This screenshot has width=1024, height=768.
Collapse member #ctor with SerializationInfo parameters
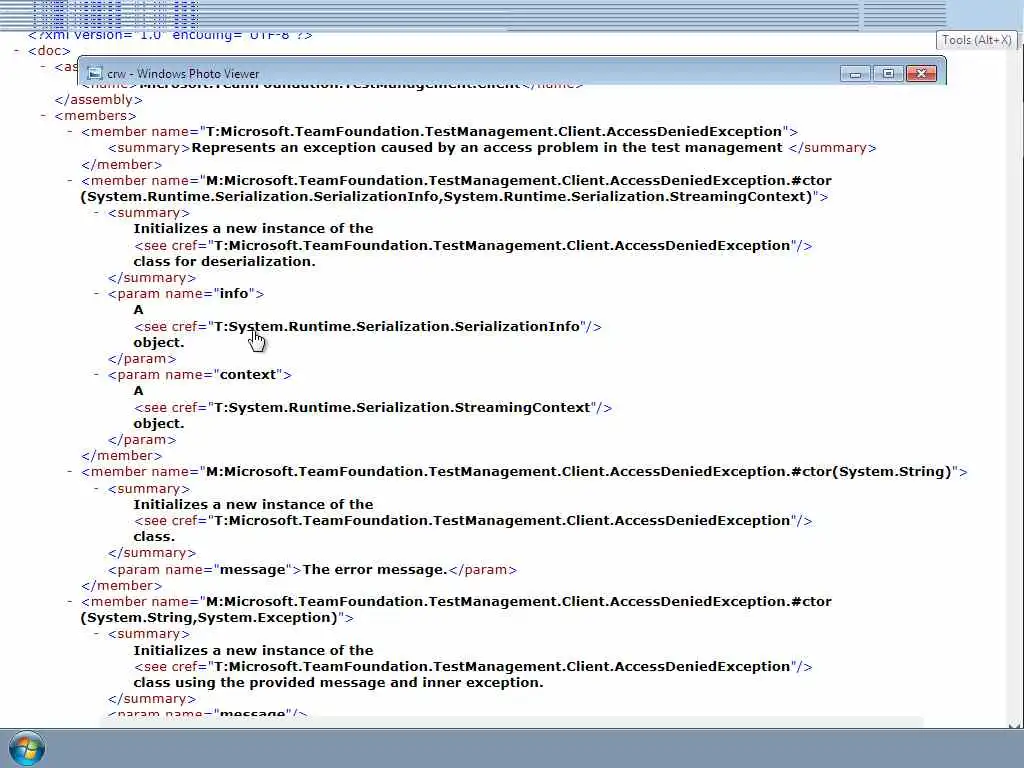click(70, 181)
